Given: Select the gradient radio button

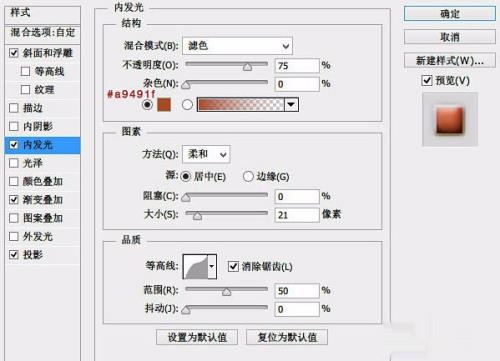Looking at the screenshot, I should point(187,105).
